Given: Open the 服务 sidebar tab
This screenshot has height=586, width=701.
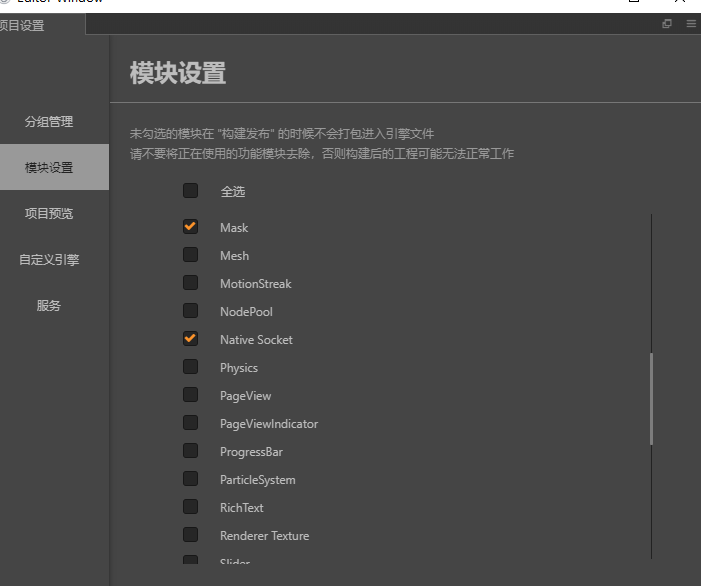Looking at the screenshot, I should tap(49, 306).
